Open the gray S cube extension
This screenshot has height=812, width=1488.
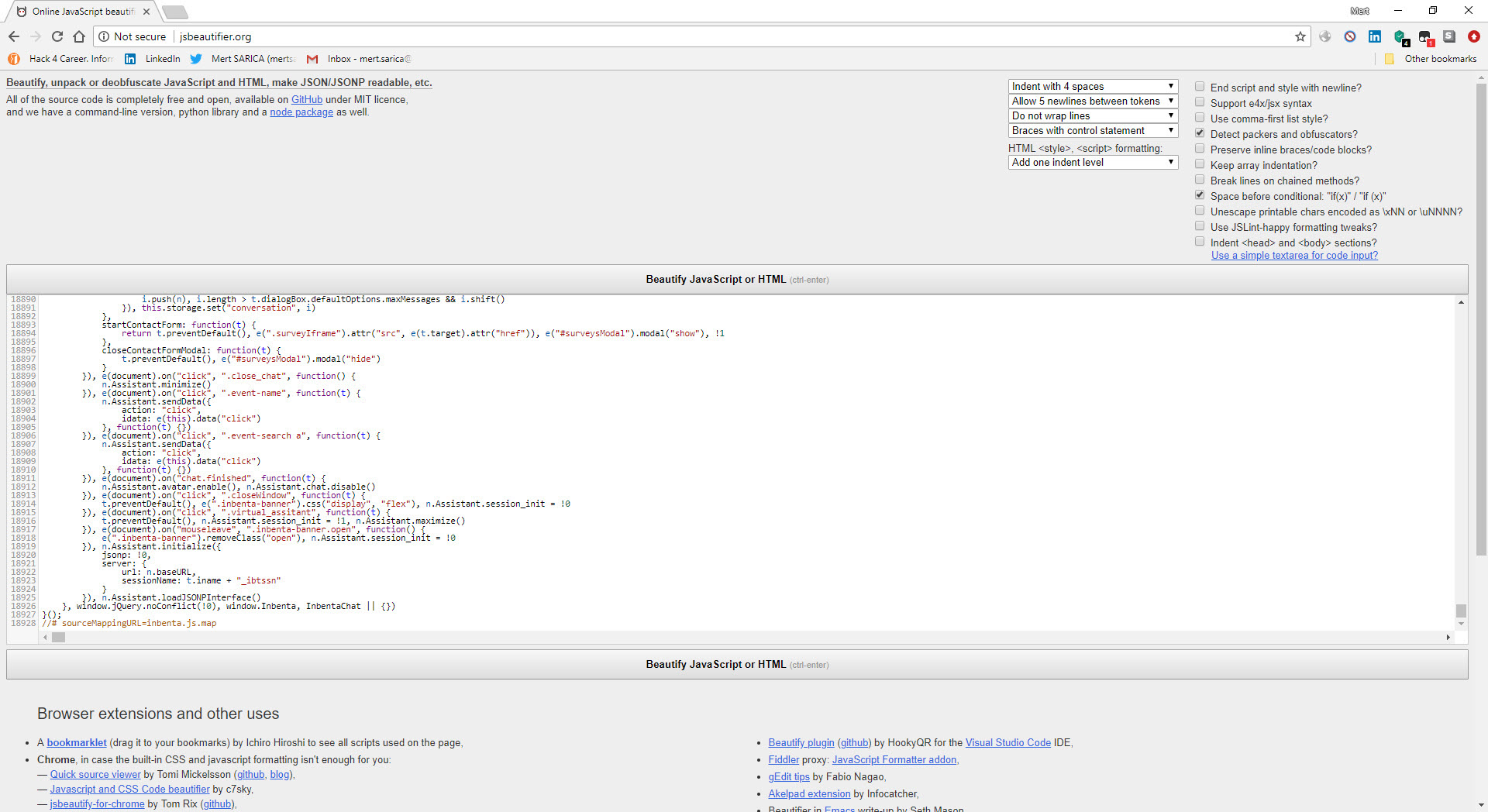pos(1449,36)
